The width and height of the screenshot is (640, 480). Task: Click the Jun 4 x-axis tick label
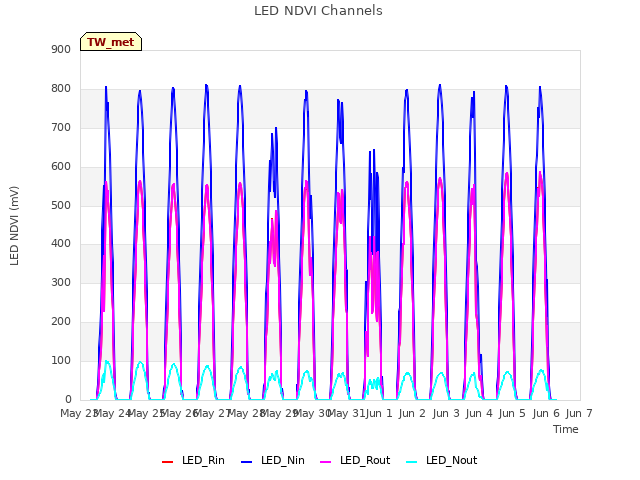click(479, 413)
